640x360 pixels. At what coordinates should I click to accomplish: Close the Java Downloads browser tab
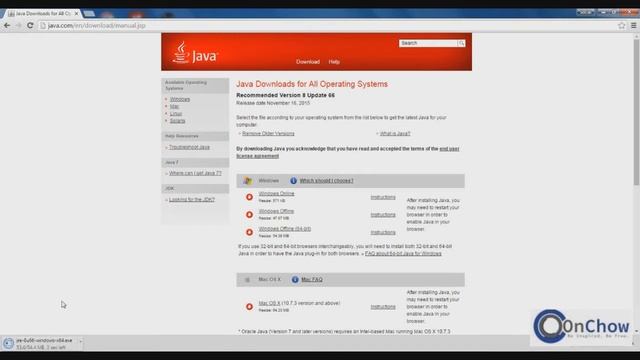(x=76, y=13)
